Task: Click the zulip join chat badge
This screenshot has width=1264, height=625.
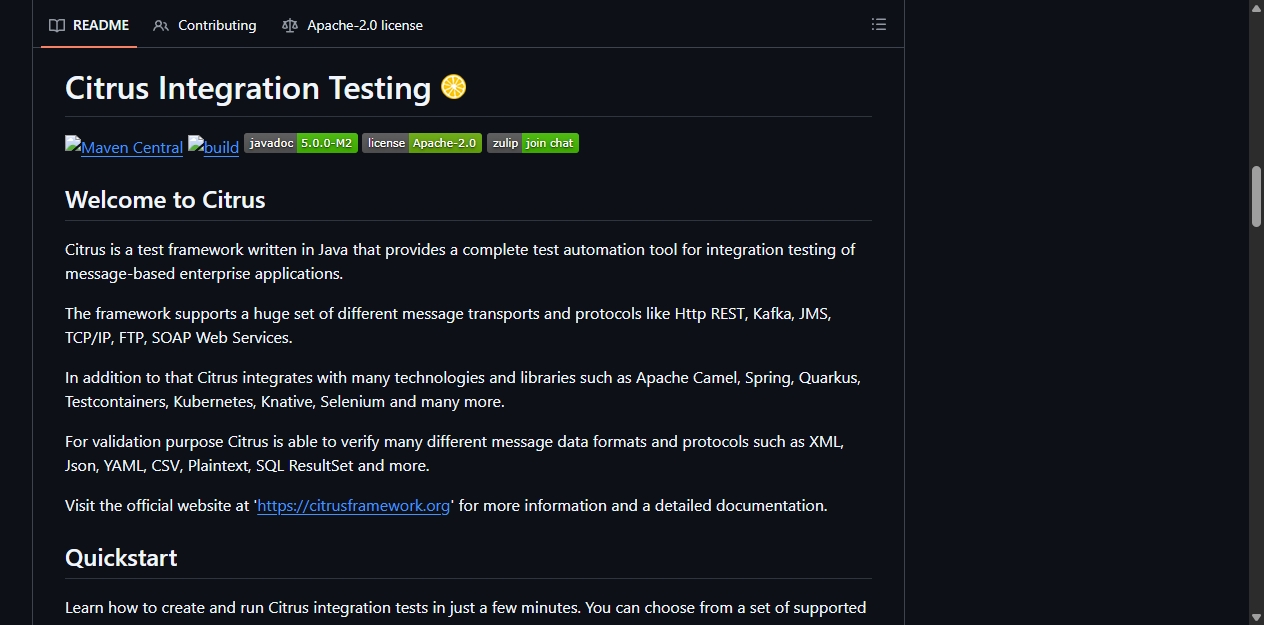Action: tap(533, 143)
